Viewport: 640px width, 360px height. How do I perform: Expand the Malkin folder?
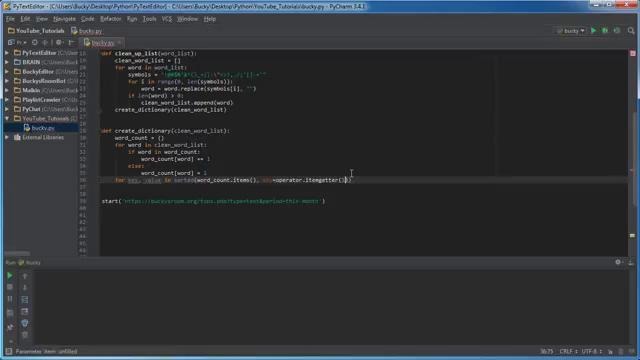[x=7, y=91]
